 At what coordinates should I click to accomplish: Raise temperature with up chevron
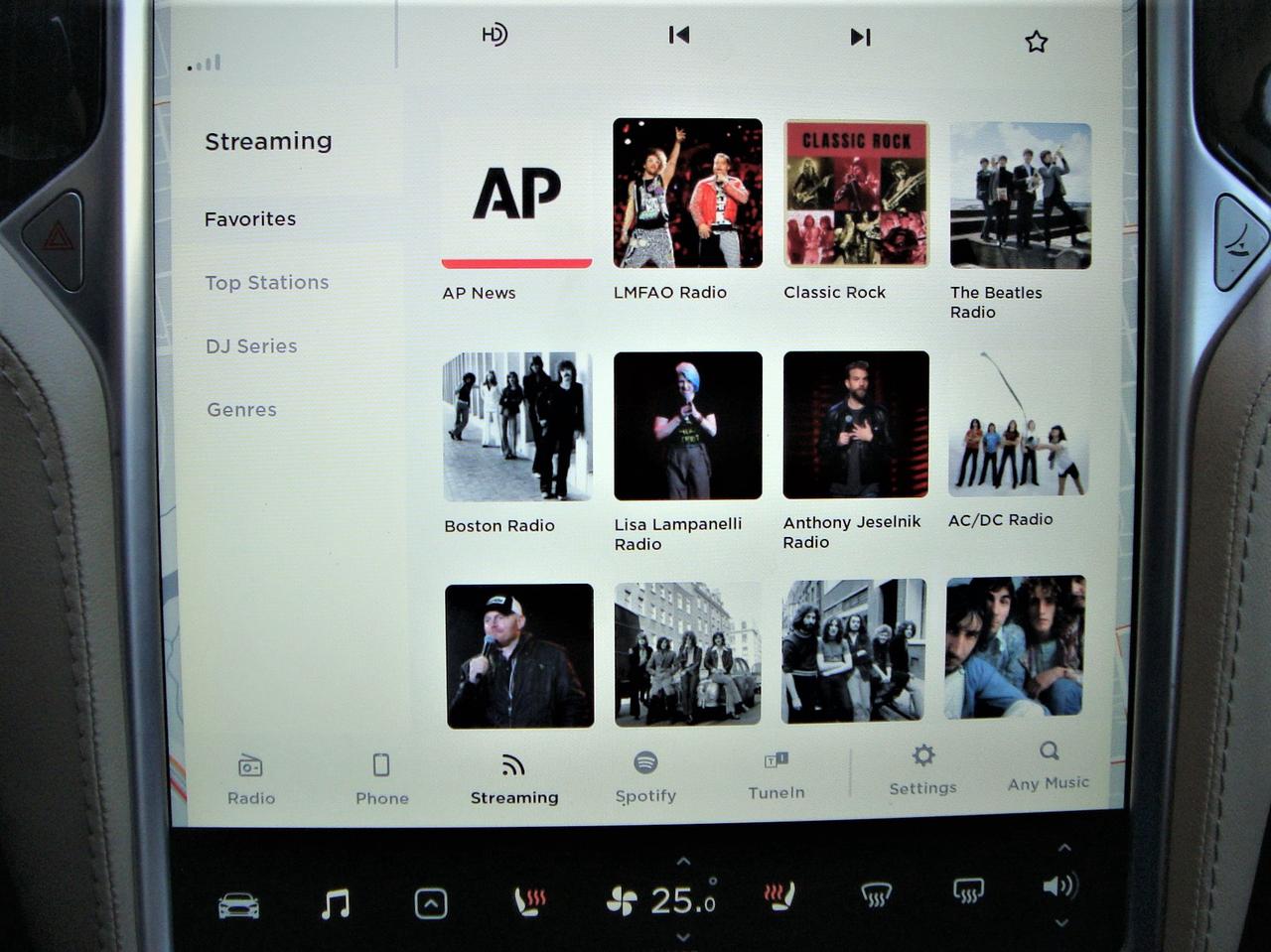pyautogui.click(x=683, y=862)
